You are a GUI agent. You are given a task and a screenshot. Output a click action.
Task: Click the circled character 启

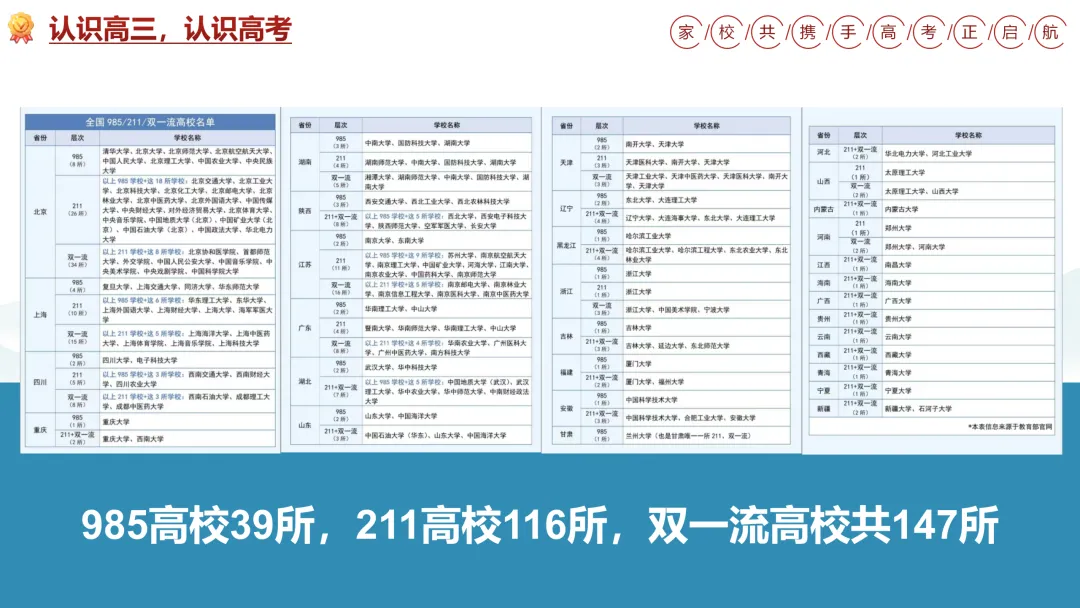[1010, 32]
